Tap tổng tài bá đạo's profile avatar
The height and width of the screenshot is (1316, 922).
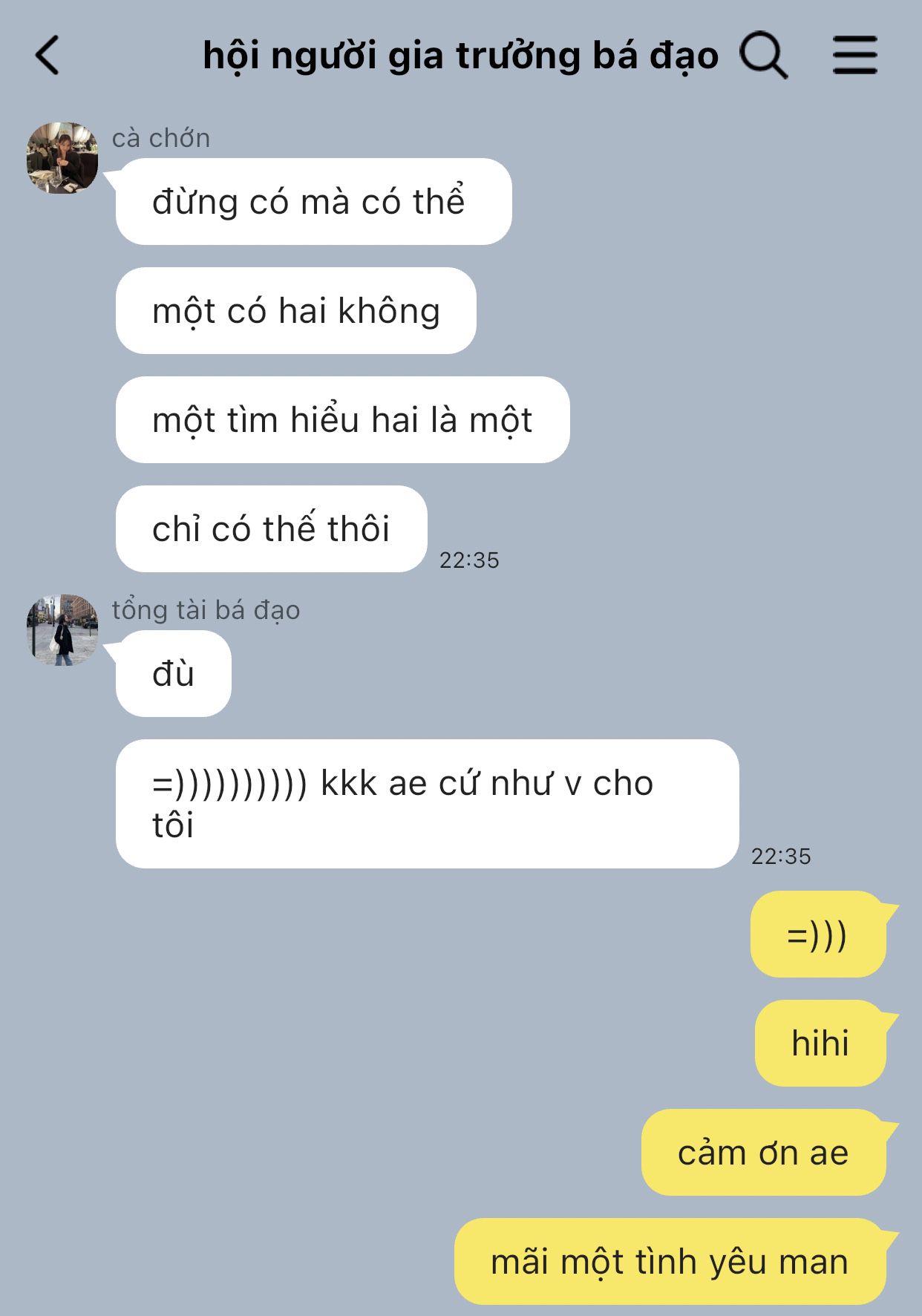62,630
